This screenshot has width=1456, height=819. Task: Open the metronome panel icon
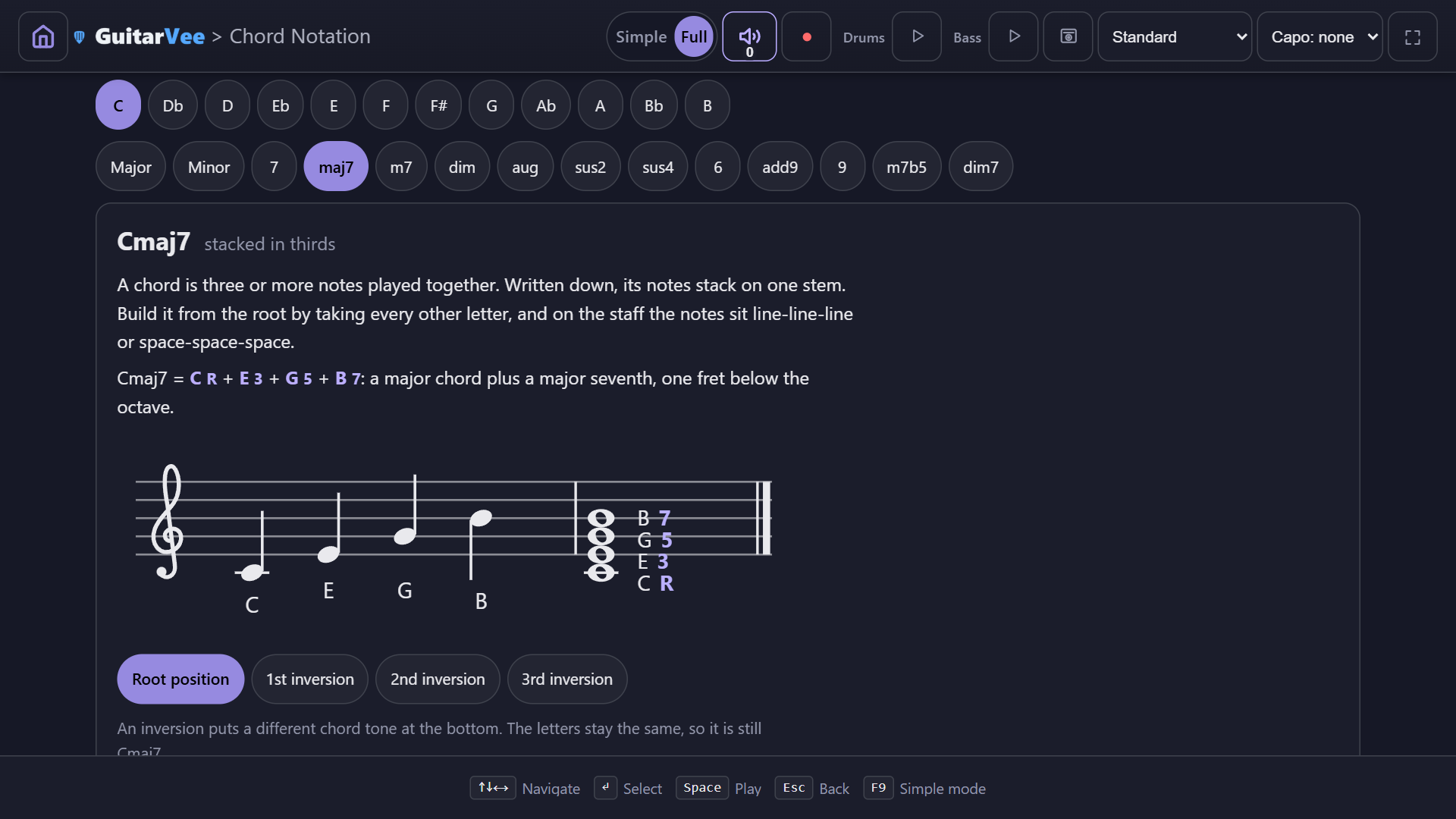coord(1068,36)
